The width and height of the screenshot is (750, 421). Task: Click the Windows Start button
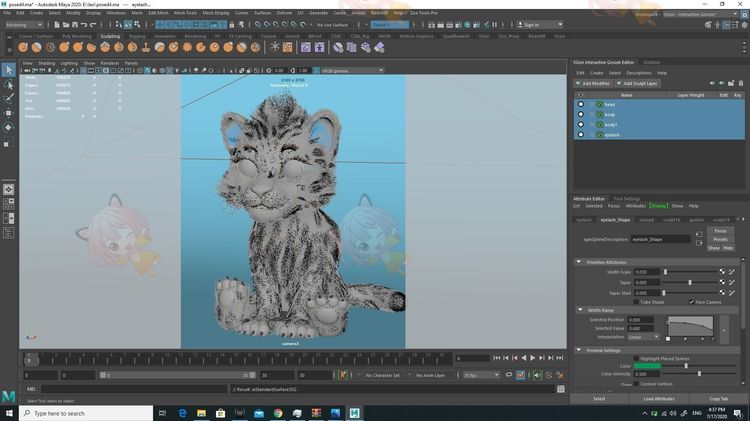click(x=9, y=413)
